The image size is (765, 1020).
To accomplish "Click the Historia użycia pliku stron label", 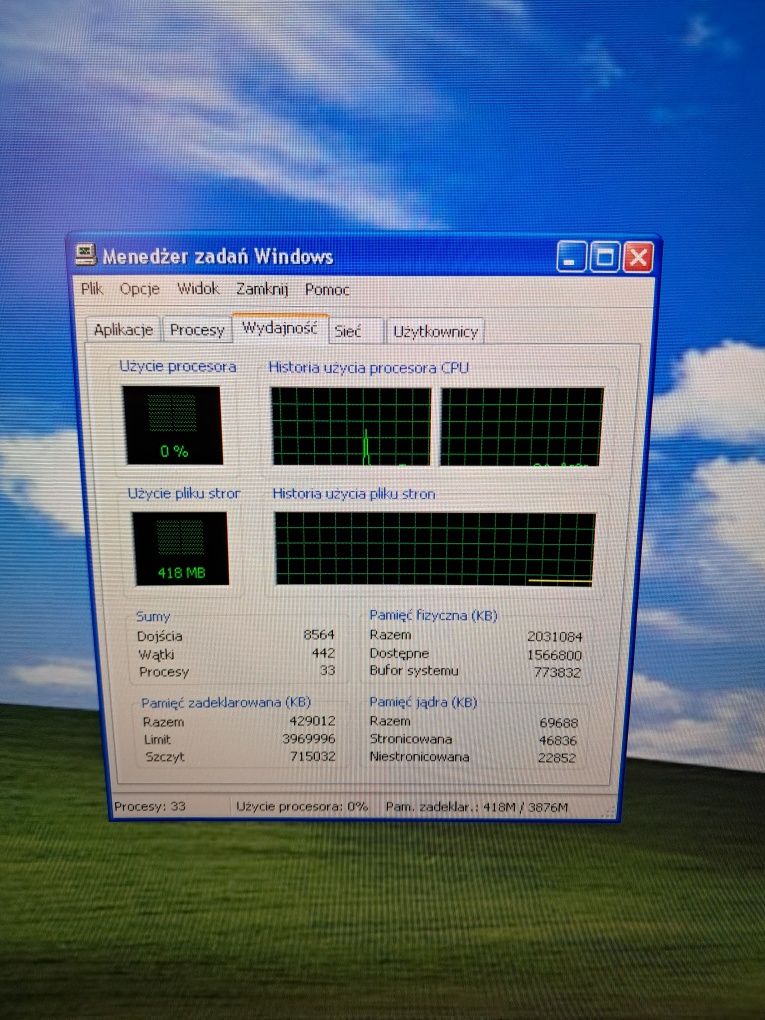I will pos(354,494).
